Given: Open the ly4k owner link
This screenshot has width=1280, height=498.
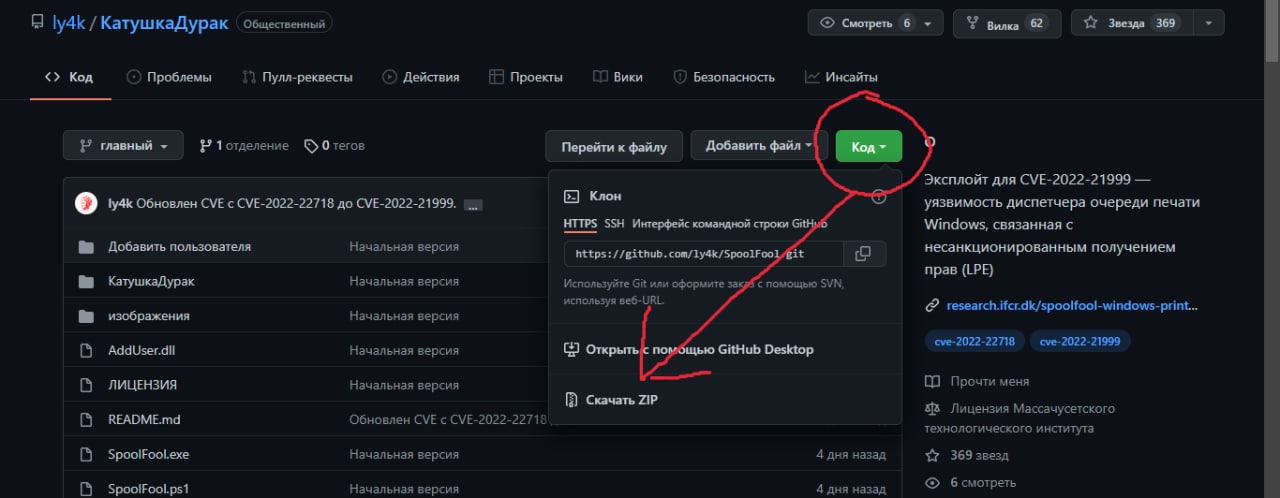Looking at the screenshot, I should (x=68, y=22).
